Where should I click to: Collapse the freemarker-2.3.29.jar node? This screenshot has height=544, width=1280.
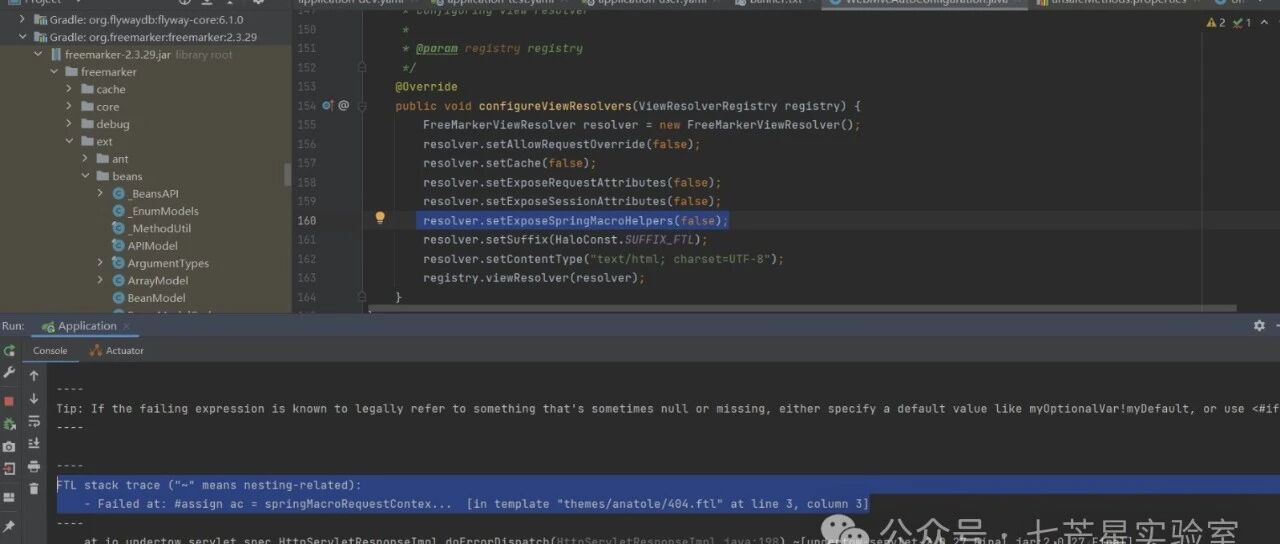pos(38,55)
